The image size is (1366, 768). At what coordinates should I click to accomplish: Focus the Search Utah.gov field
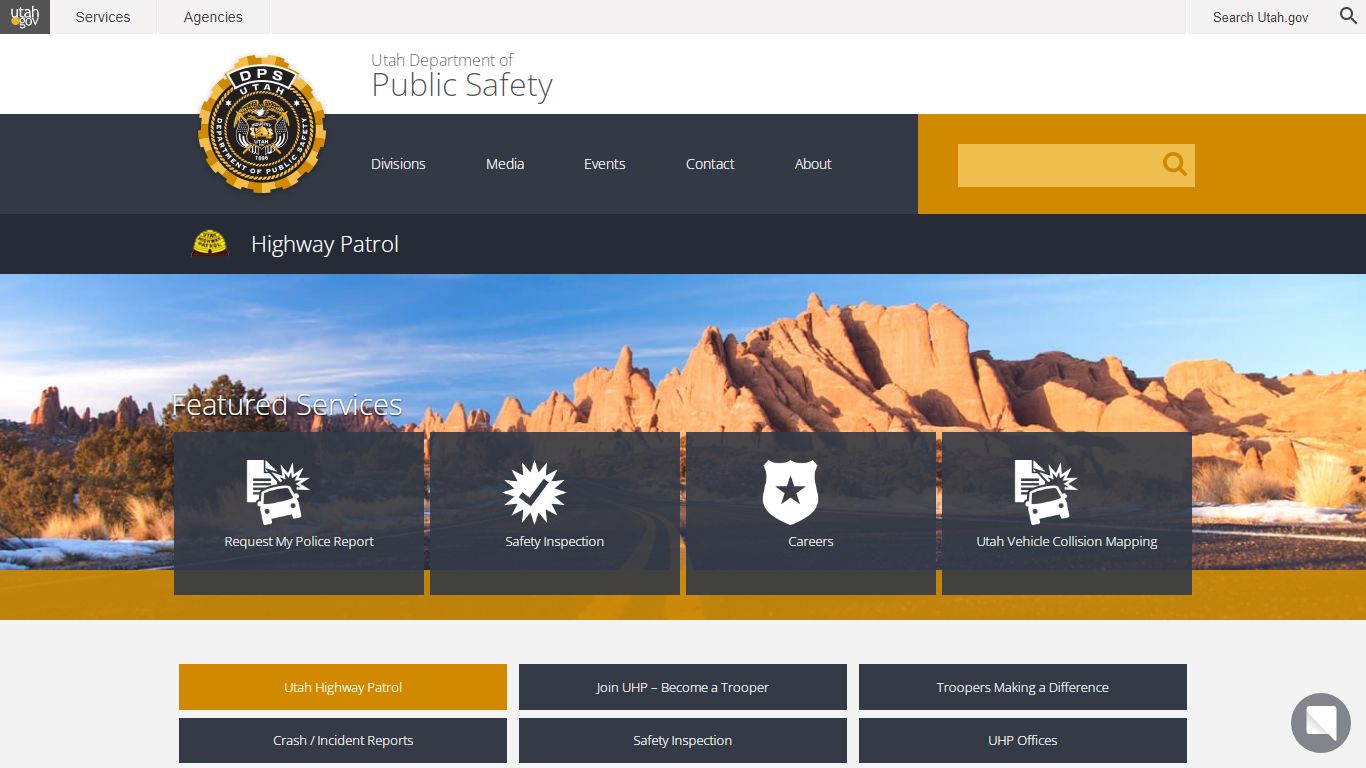(x=1260, y=17)
